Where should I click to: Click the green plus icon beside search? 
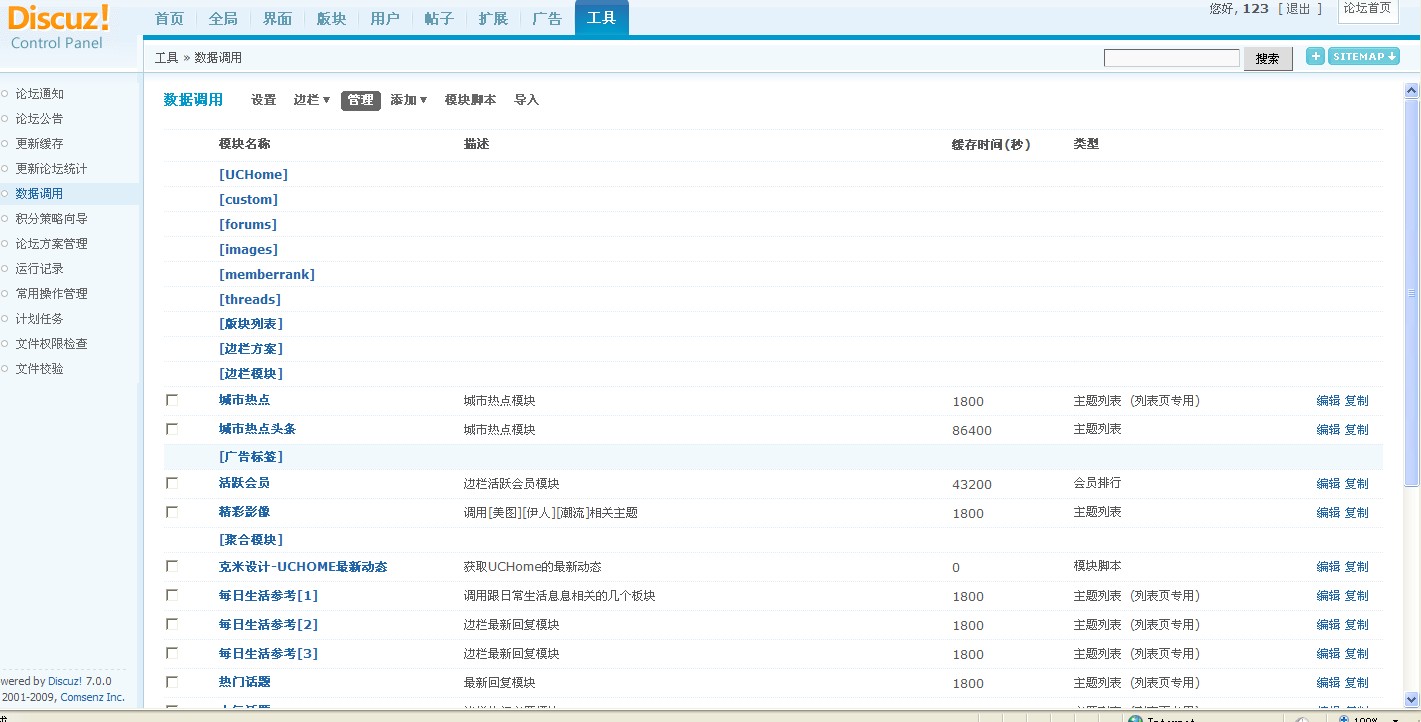[x=1315, y=56]
